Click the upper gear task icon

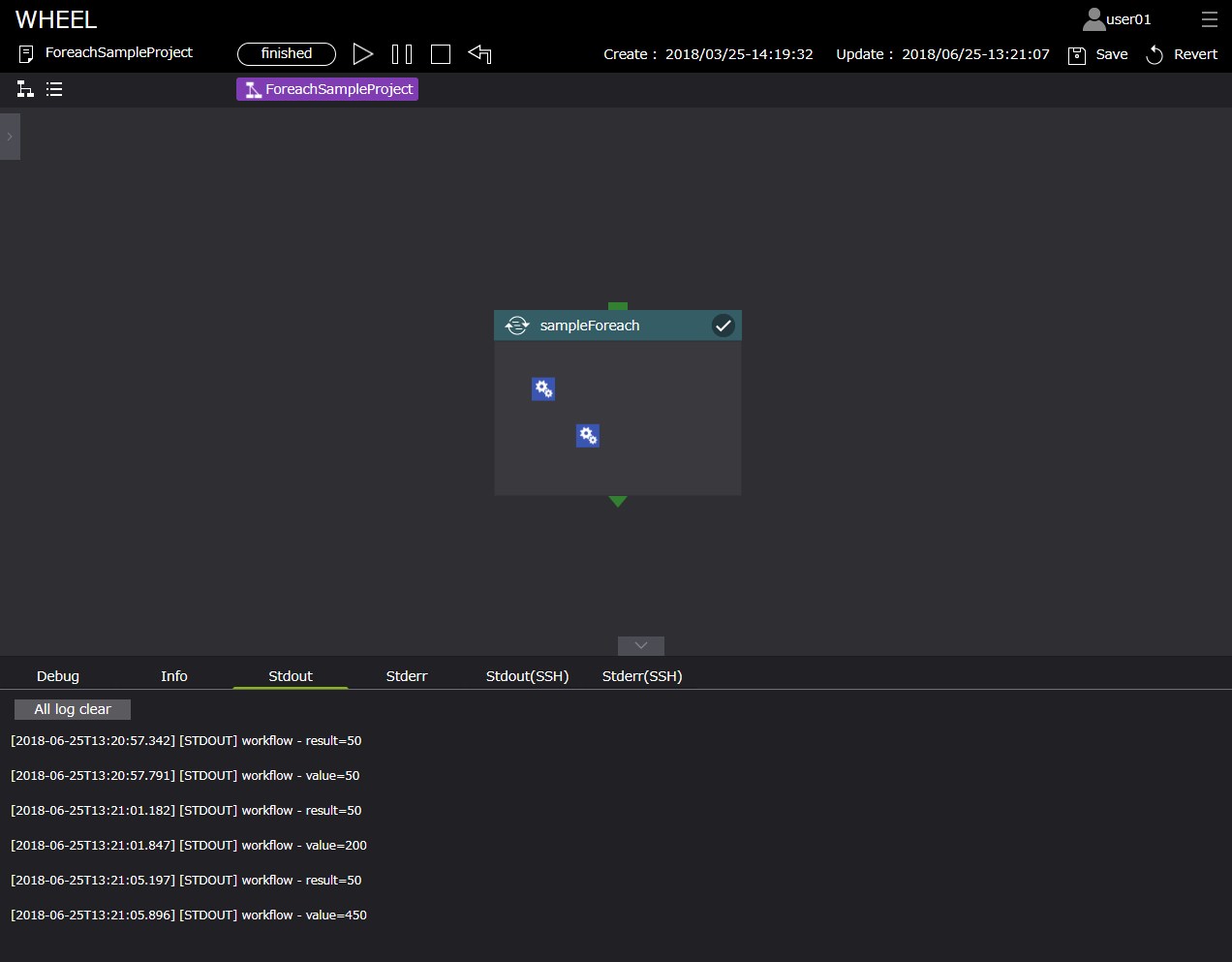pos(543,388)
